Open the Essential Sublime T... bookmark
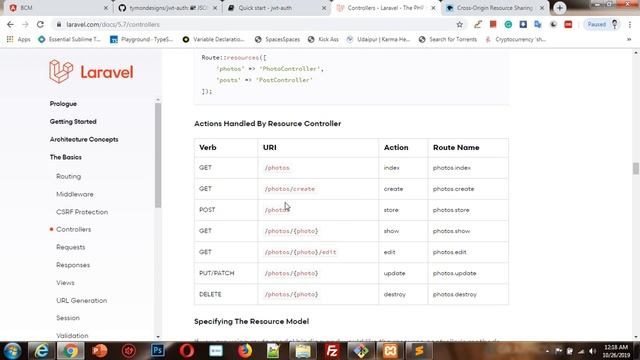 click(69, 40)
